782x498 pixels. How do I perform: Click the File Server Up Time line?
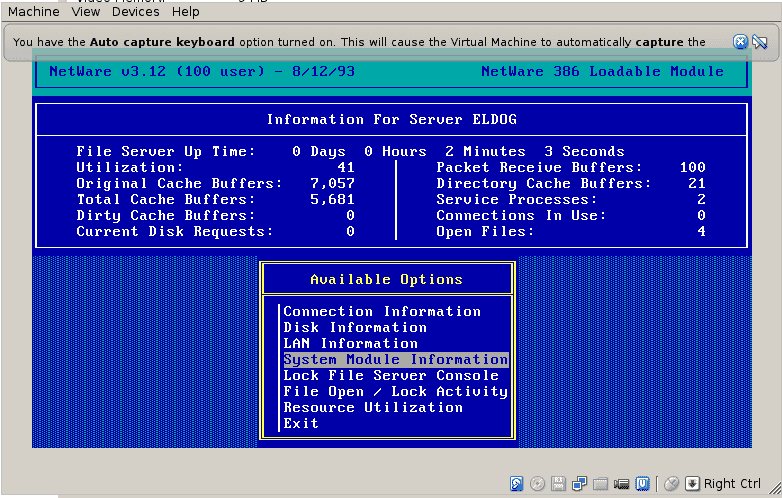(350, 152)
